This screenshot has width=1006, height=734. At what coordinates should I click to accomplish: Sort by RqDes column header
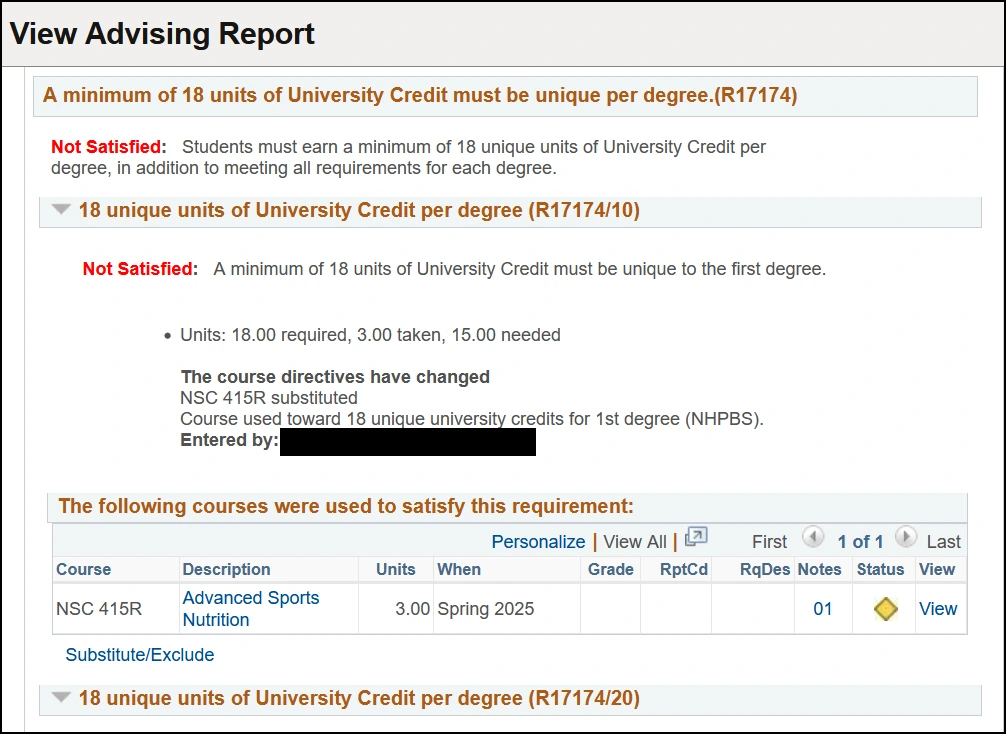click(765, 570)
